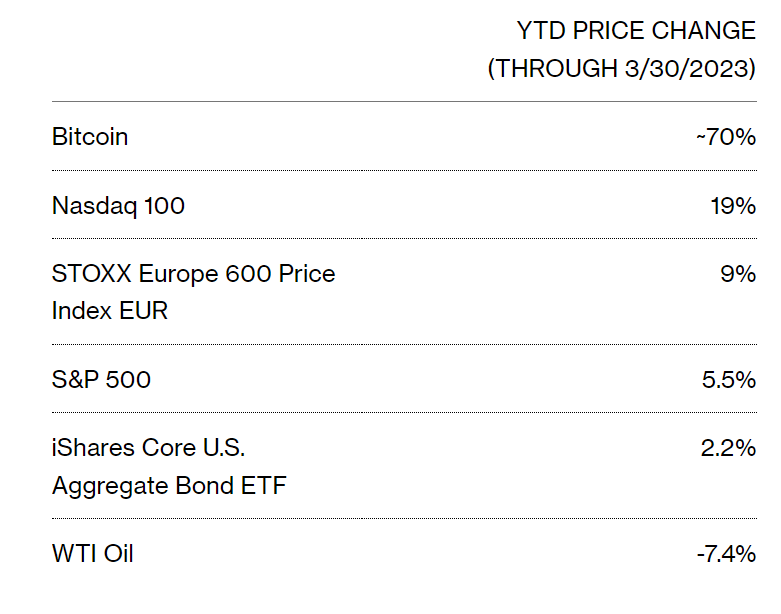Viewport: 781px width, 614px height.
Task: Select the S&P 500 row label
Action: (101, 379)
